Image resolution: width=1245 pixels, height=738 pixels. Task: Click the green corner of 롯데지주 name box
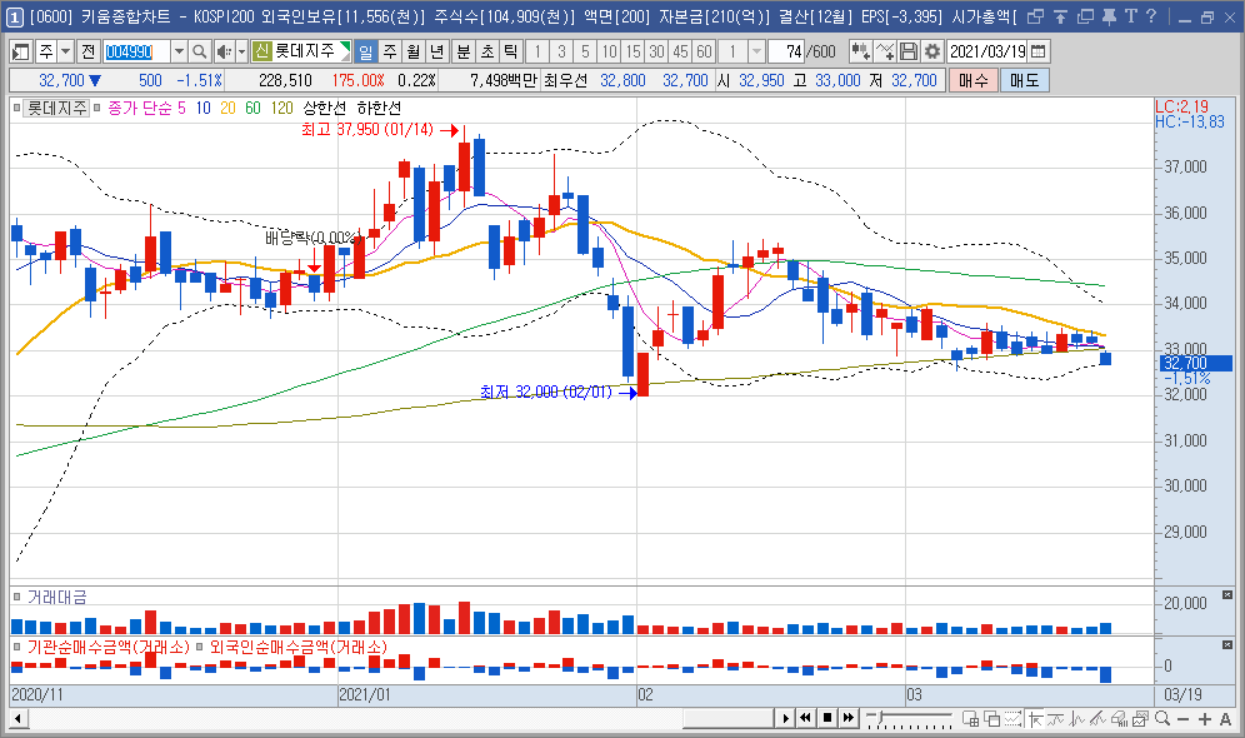pos(346,47)
